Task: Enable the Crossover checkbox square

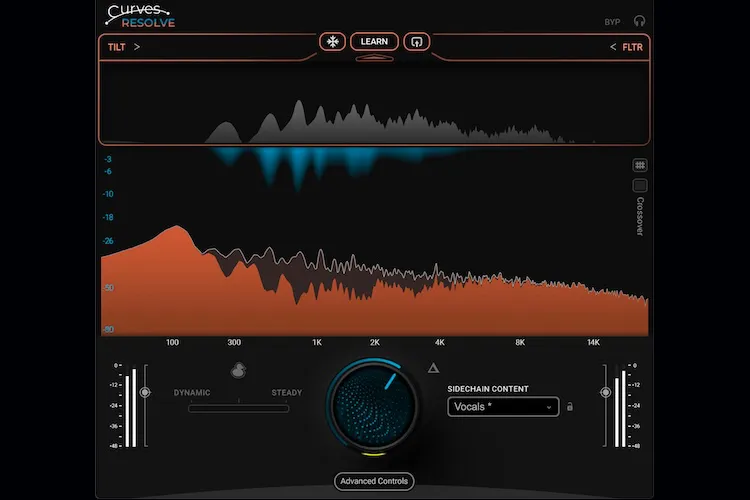Action: tap(640, 185)
